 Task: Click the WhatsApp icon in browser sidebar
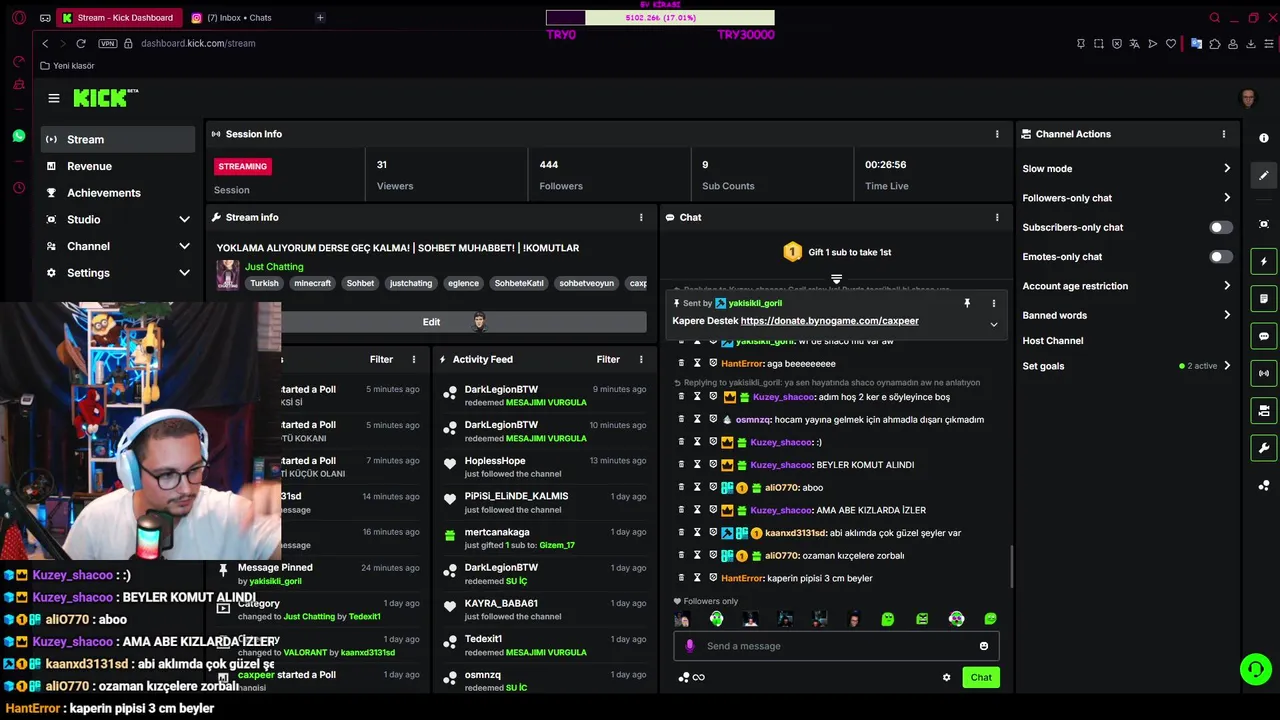tap(19, 135)
